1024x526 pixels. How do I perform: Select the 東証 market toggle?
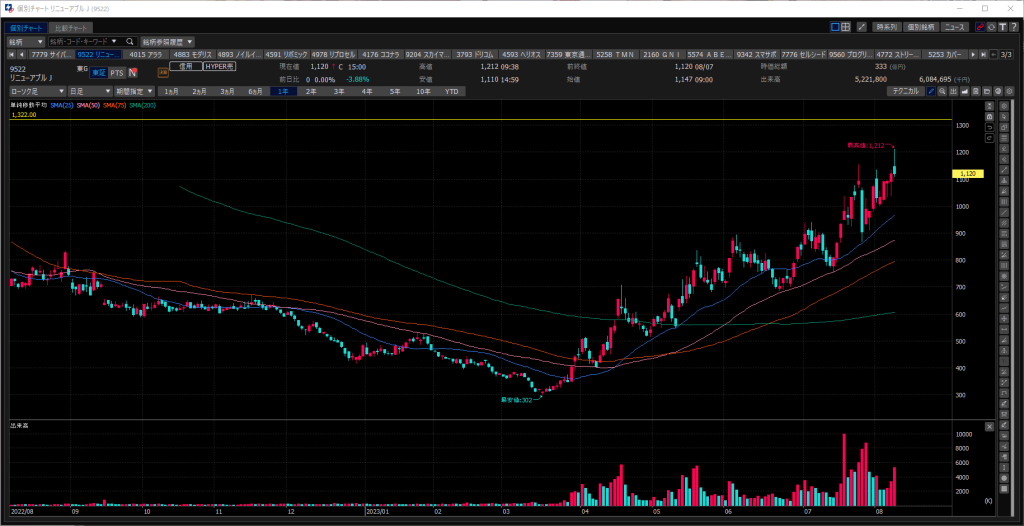(x=99, y=73)
